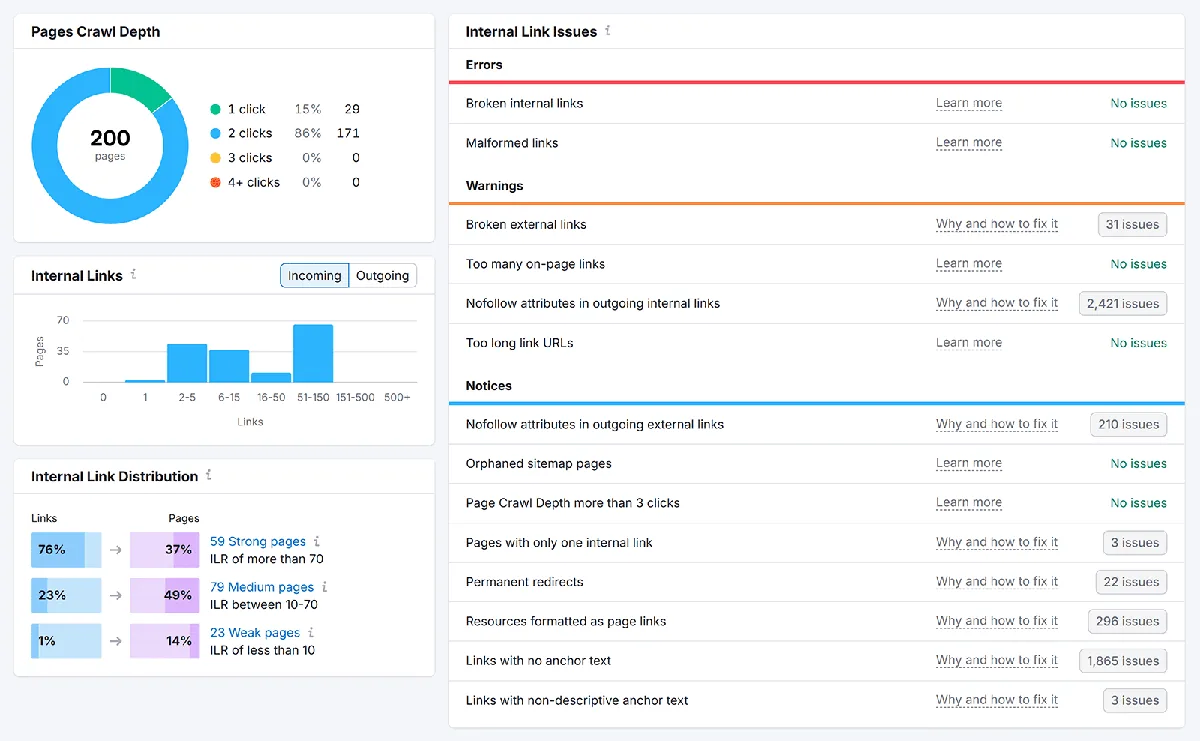Viewport: 1200px width, 741px height.
Task: Open 79 Medium pages link
Action: click(262, 588)
